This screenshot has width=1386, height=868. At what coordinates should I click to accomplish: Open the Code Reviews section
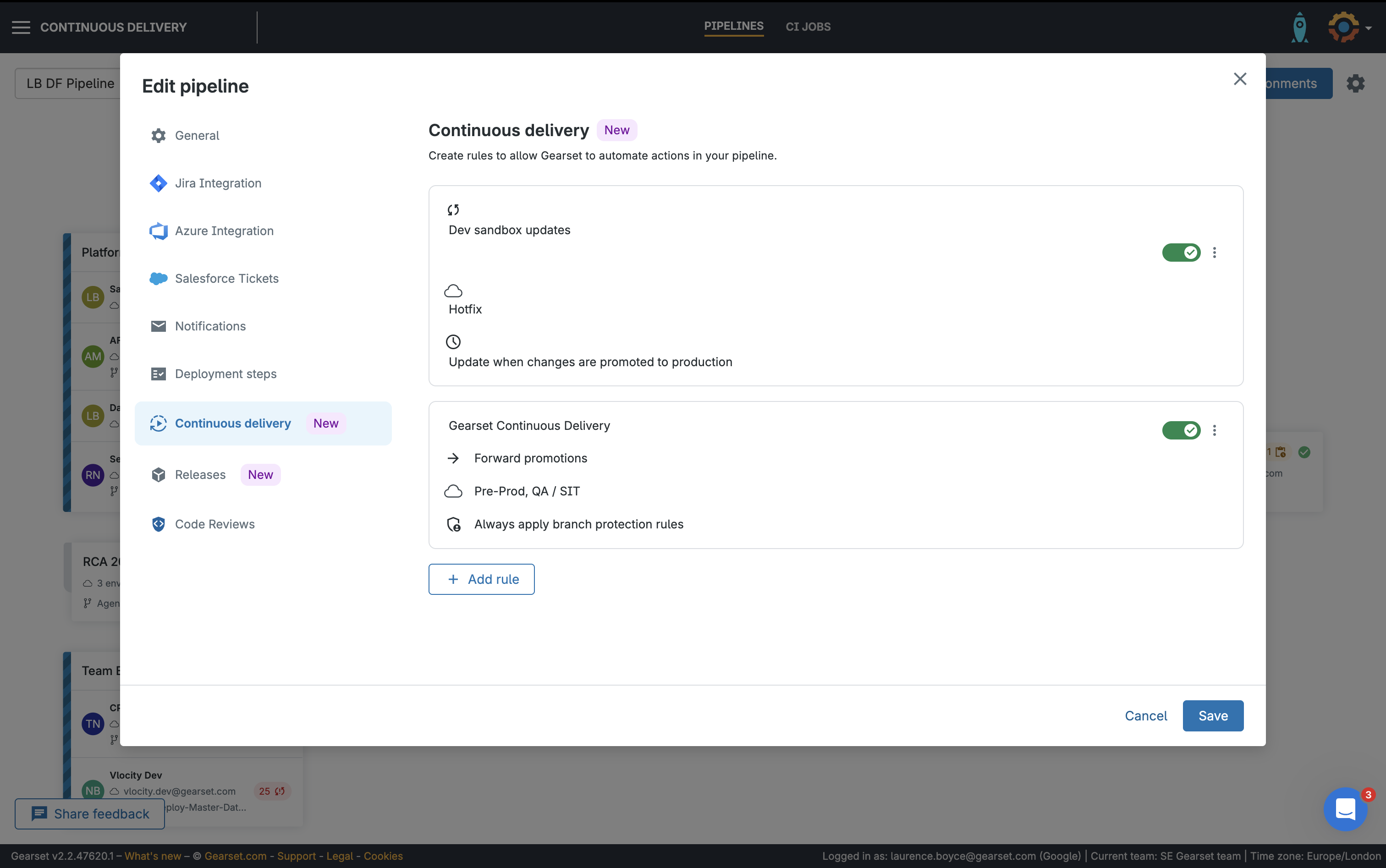pyautogui.click(x=263, y=524)
